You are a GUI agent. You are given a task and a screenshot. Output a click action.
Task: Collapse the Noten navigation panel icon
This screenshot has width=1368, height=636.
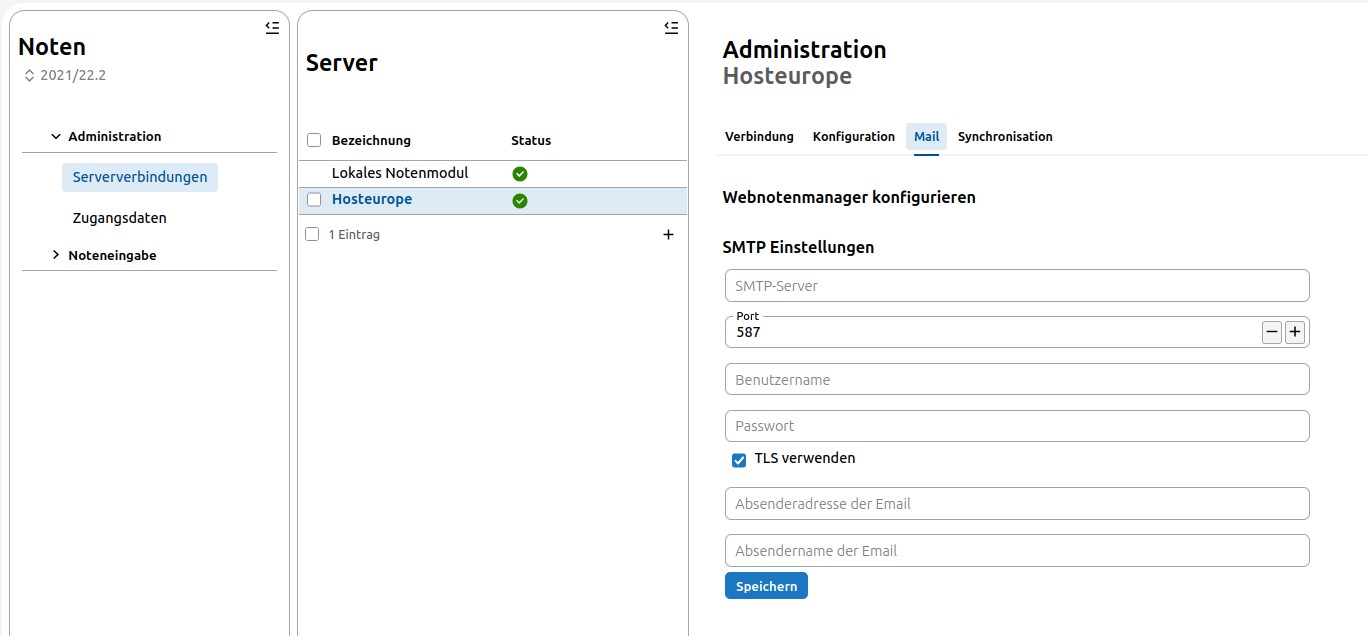(x=272, y=28)
